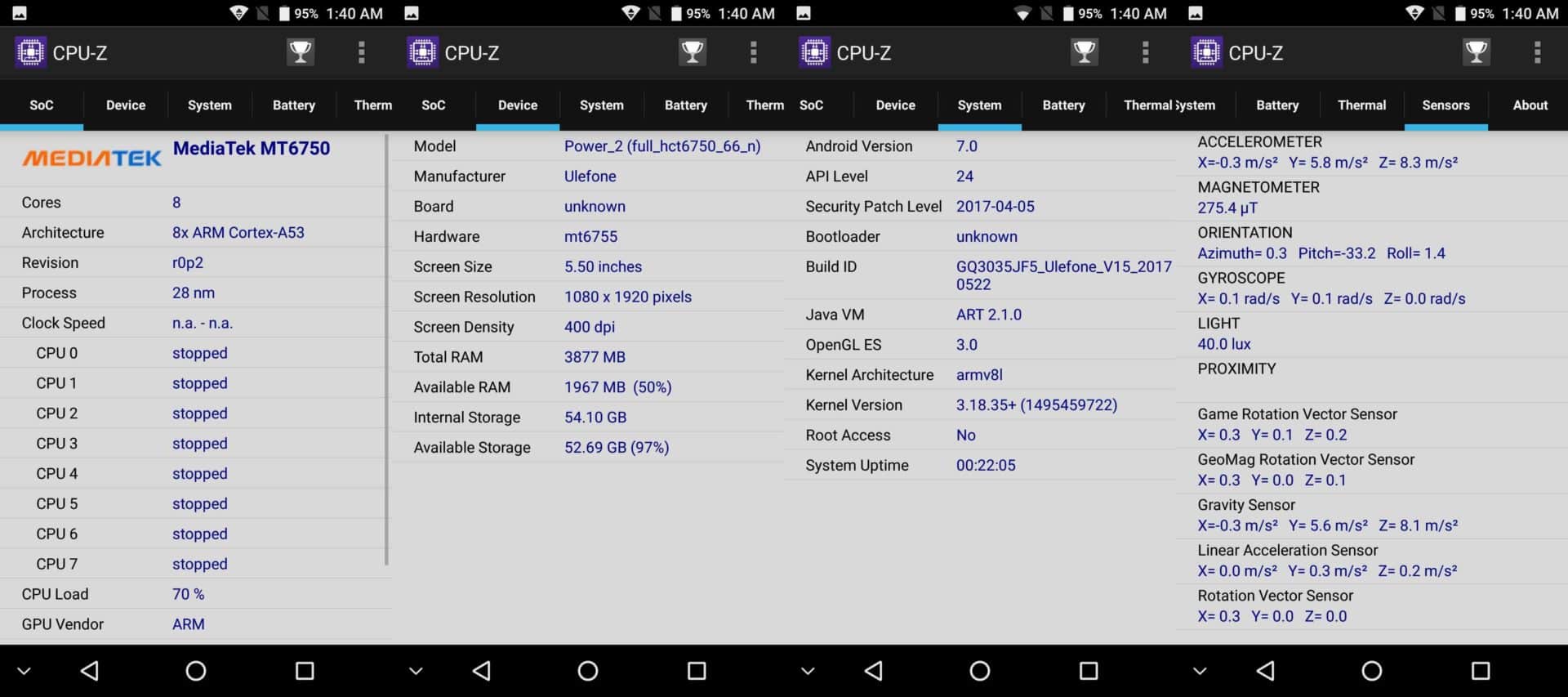This screenshot has height=697, width=1568.
Task: Tap the home circle button under the SoC screen
Action: (x=196, y=671)
